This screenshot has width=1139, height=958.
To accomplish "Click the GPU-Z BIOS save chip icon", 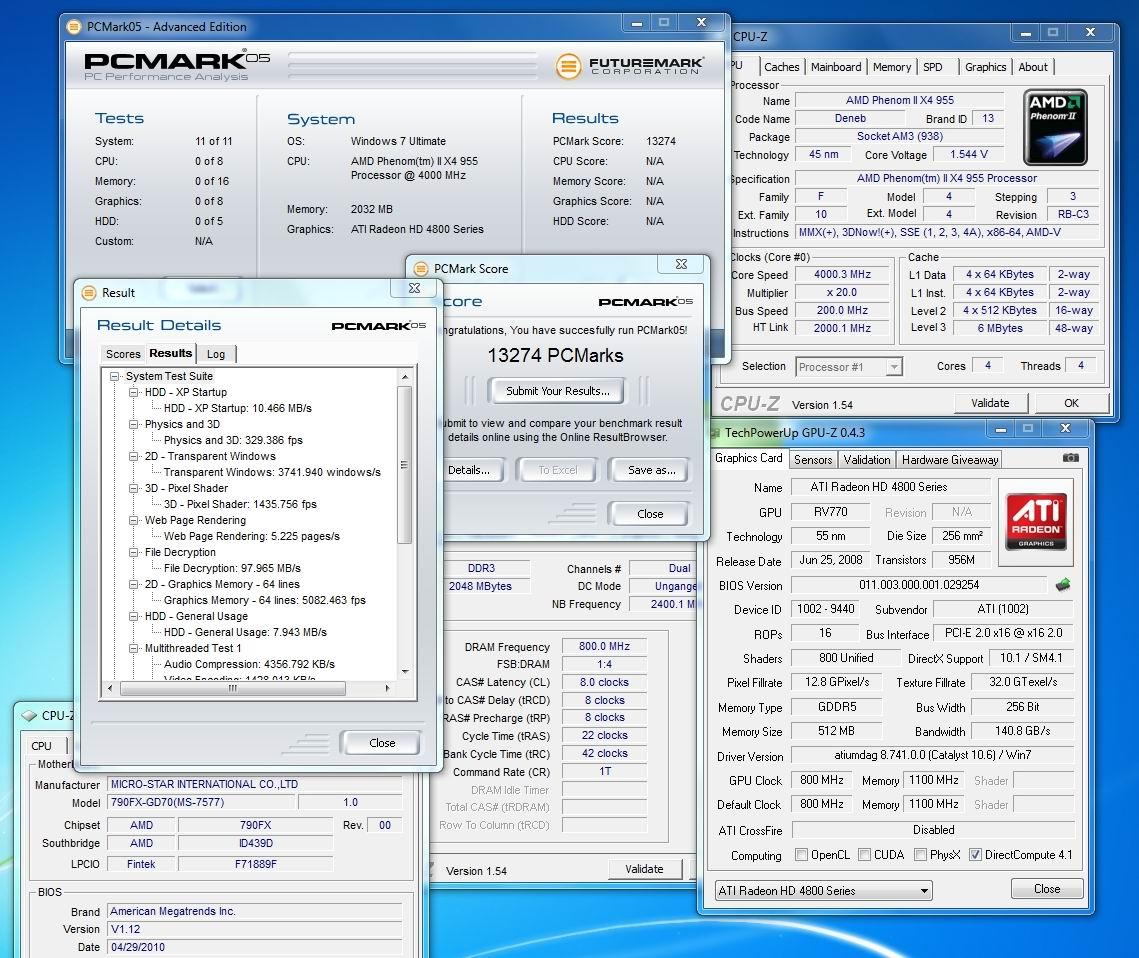I will (1063, 585).
